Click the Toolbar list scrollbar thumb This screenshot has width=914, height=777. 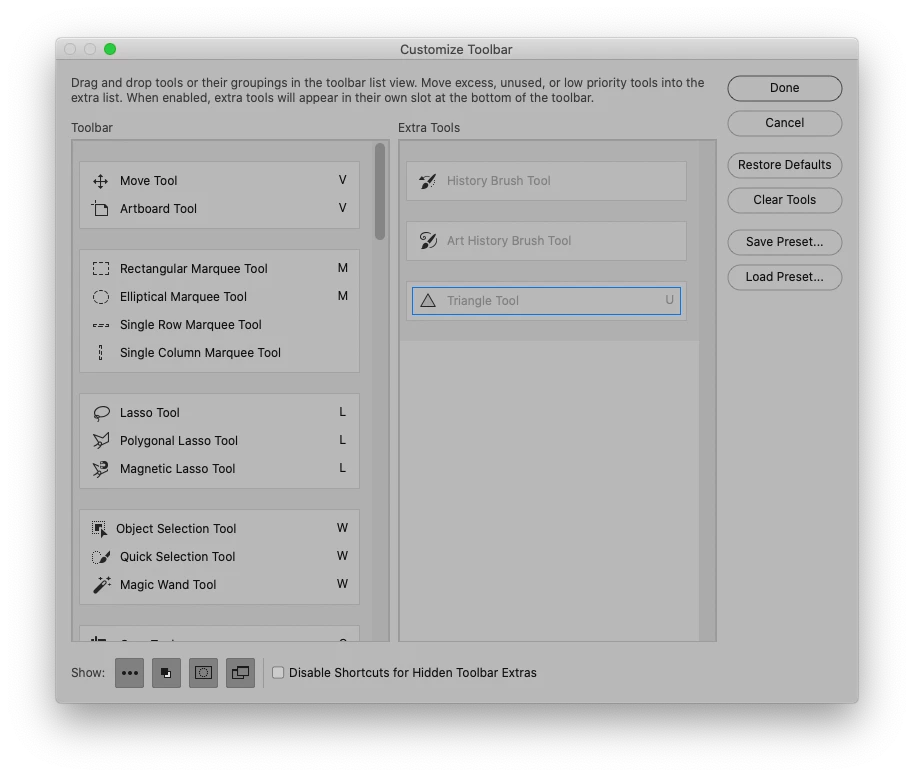tap(380, 191)
